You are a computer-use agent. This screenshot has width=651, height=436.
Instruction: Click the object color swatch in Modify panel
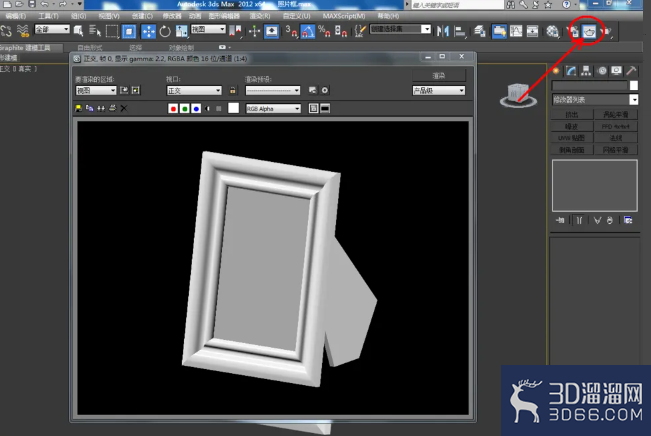(634, 86)
